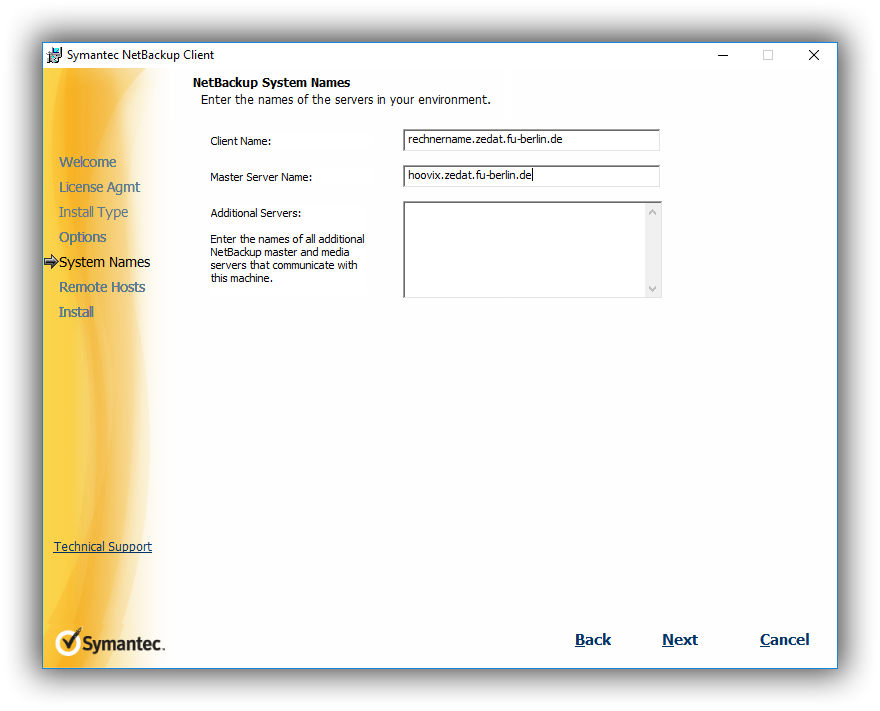Focus the Client Name input field

pyautogui.click(x=531, y=140)
